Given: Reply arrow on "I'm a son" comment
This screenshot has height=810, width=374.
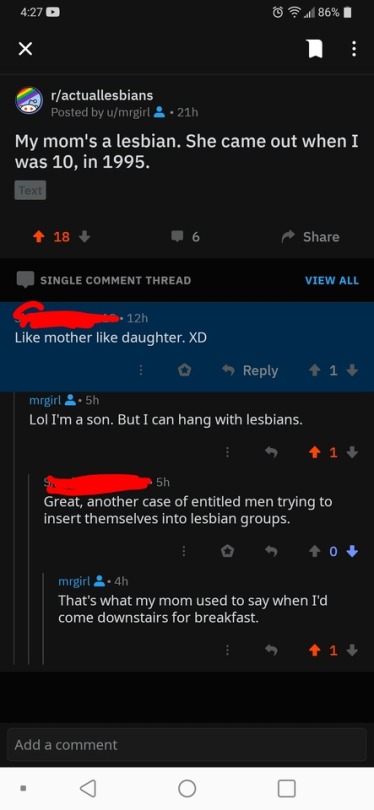Looking at the screenshot, I should [269, 453].
